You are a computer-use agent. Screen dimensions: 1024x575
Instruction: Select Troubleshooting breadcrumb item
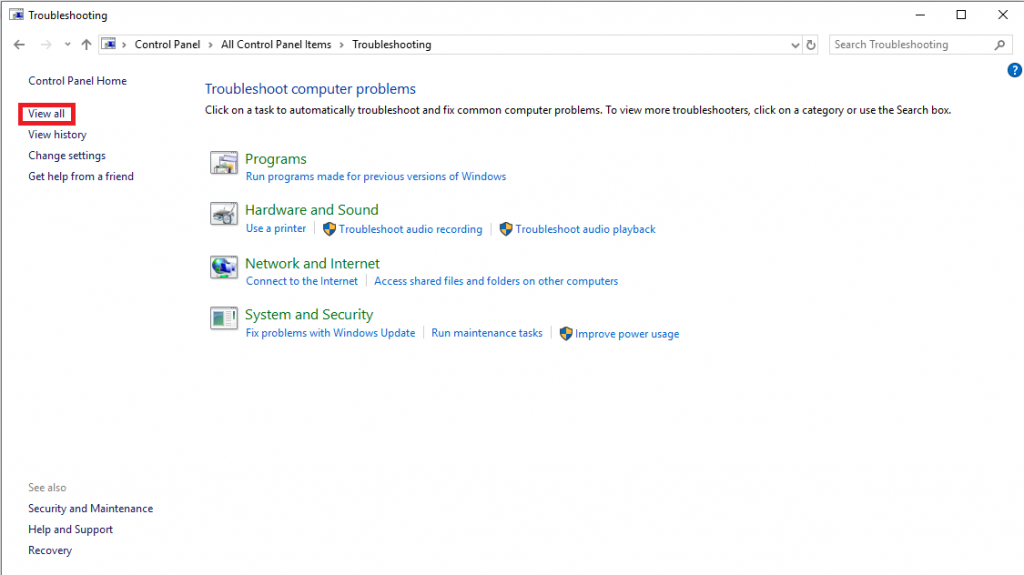pos(392,44)
